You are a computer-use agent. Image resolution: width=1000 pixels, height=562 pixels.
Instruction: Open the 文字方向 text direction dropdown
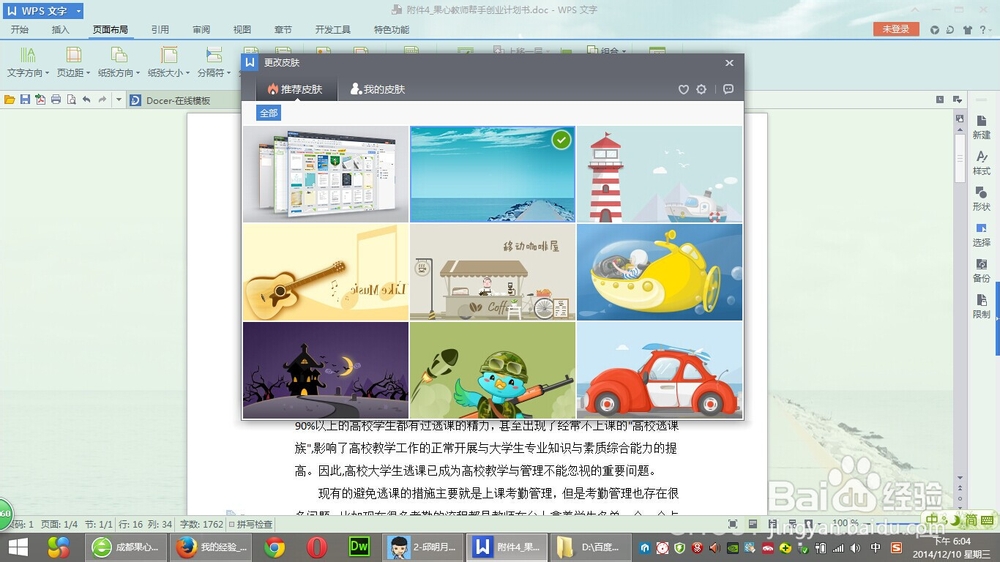click(27, 63)
